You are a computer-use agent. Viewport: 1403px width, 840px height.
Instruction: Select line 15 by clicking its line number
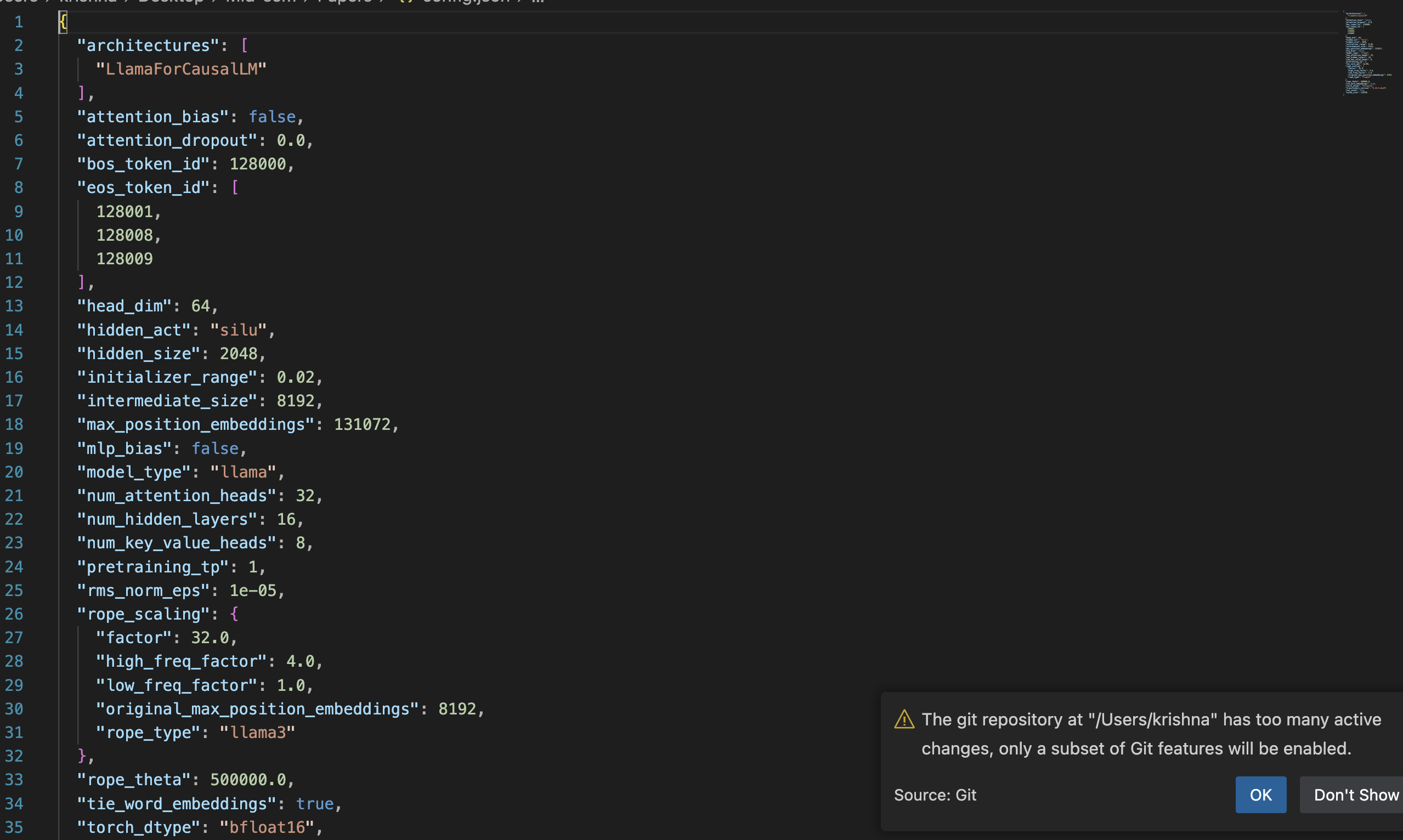(x=15, y=353)
